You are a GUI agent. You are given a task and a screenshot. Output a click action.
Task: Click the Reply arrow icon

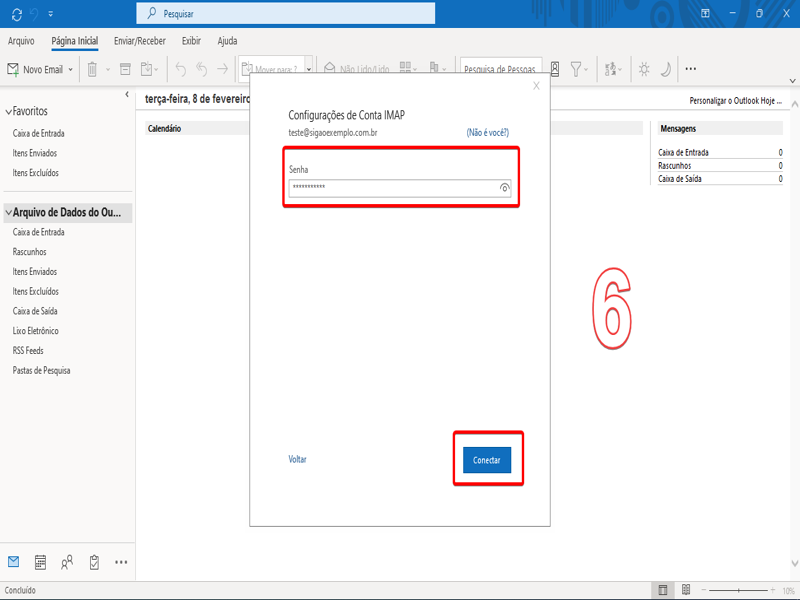coord(181,69)
